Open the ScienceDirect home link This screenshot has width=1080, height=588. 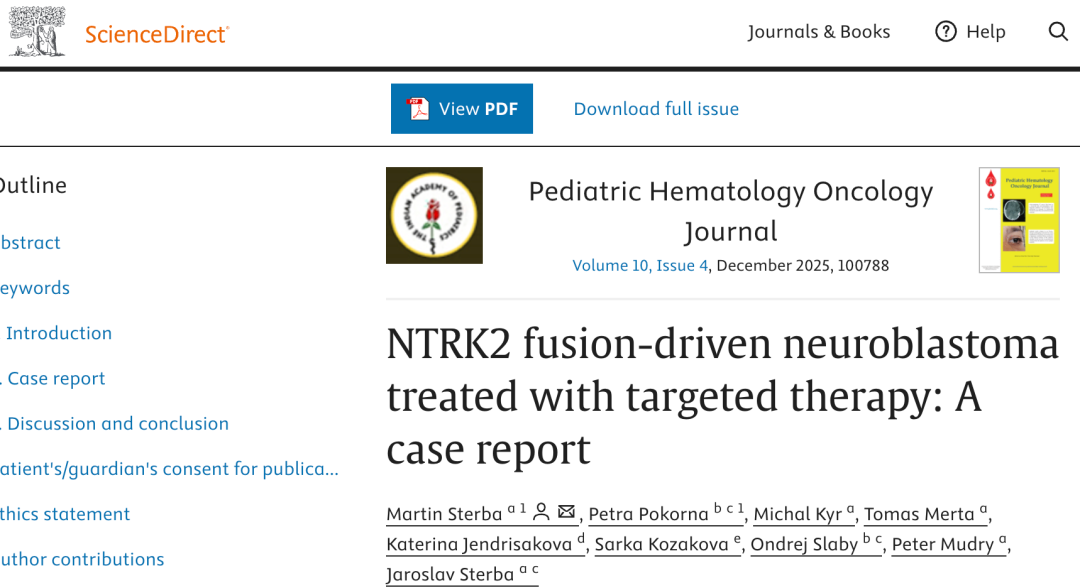tap(157, 34)
